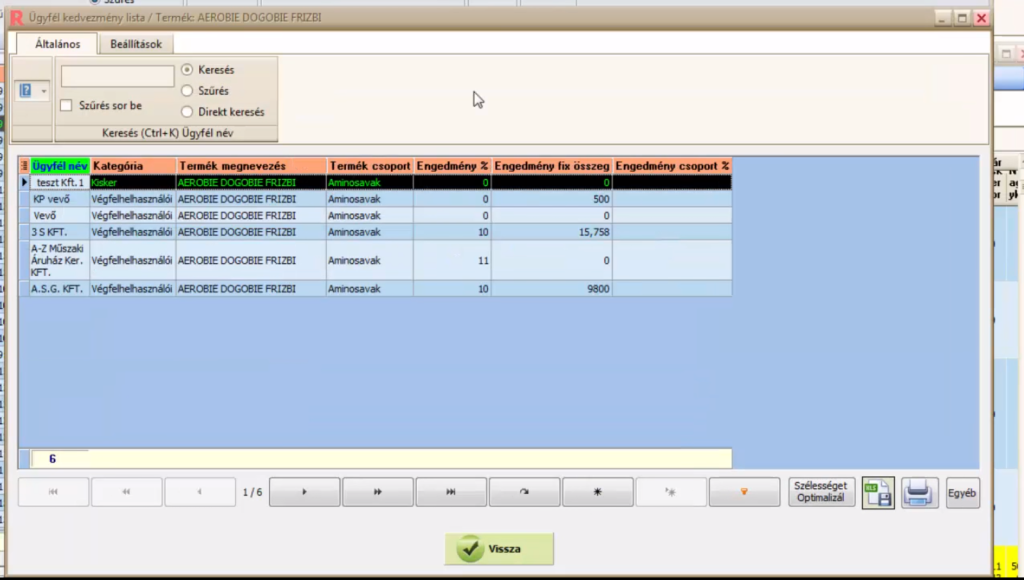Viewport: 1024px width, 580px height.
Task: Jump to last record button
Action: point(451,492)
